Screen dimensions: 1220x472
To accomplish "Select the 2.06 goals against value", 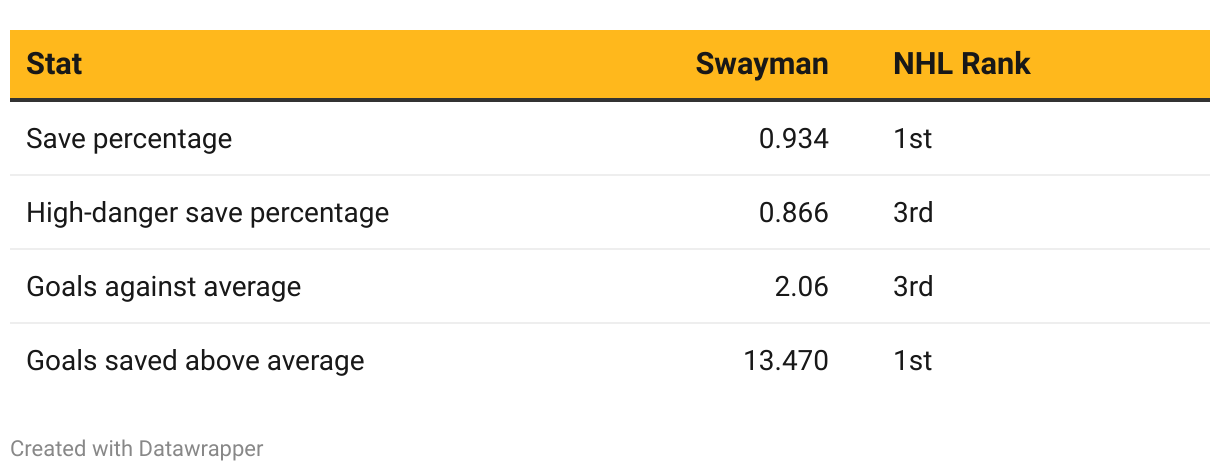I will click(801, 287).
